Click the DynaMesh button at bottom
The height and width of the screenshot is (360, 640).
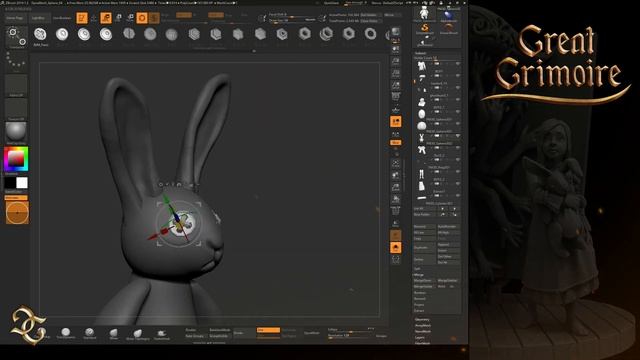311,333
